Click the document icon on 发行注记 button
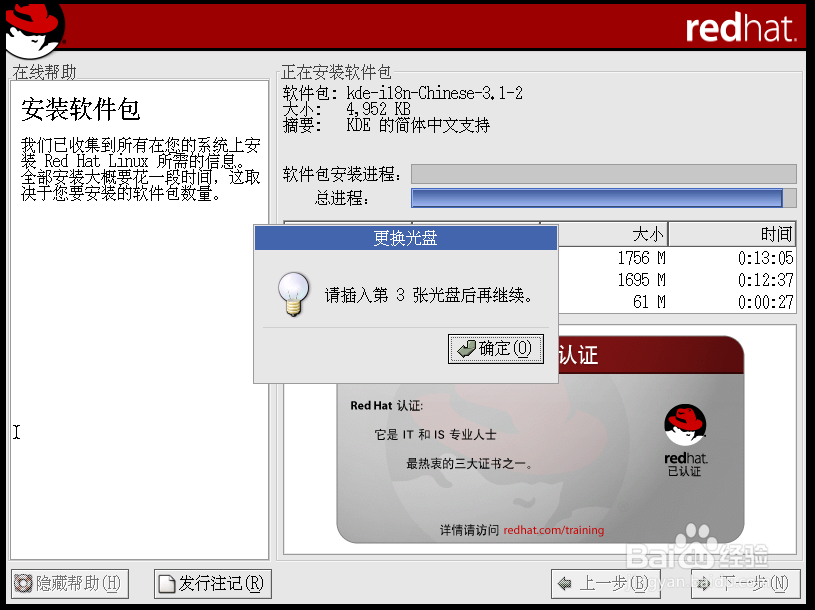Viewport: 815px width, 610px height. point(166,584)
